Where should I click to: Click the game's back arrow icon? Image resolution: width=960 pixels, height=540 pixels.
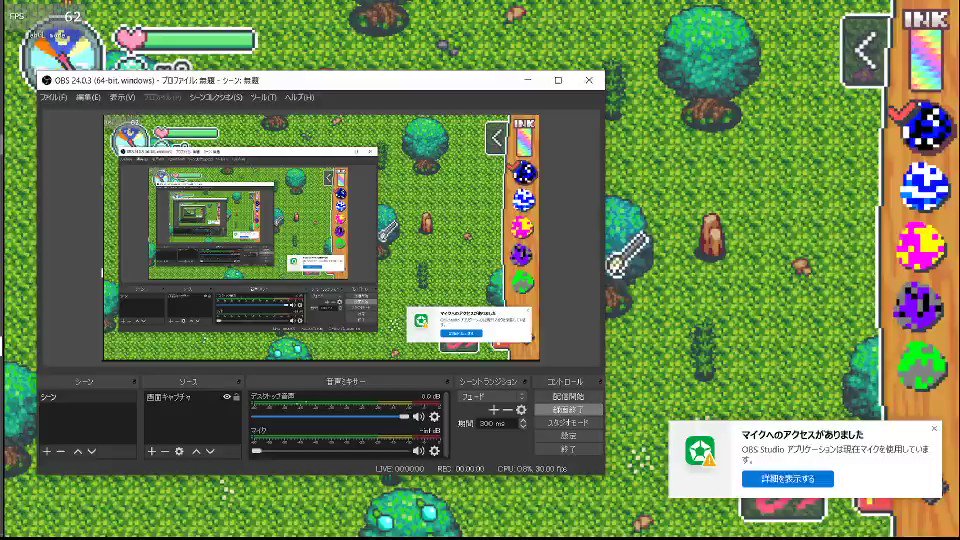point(865,51)
